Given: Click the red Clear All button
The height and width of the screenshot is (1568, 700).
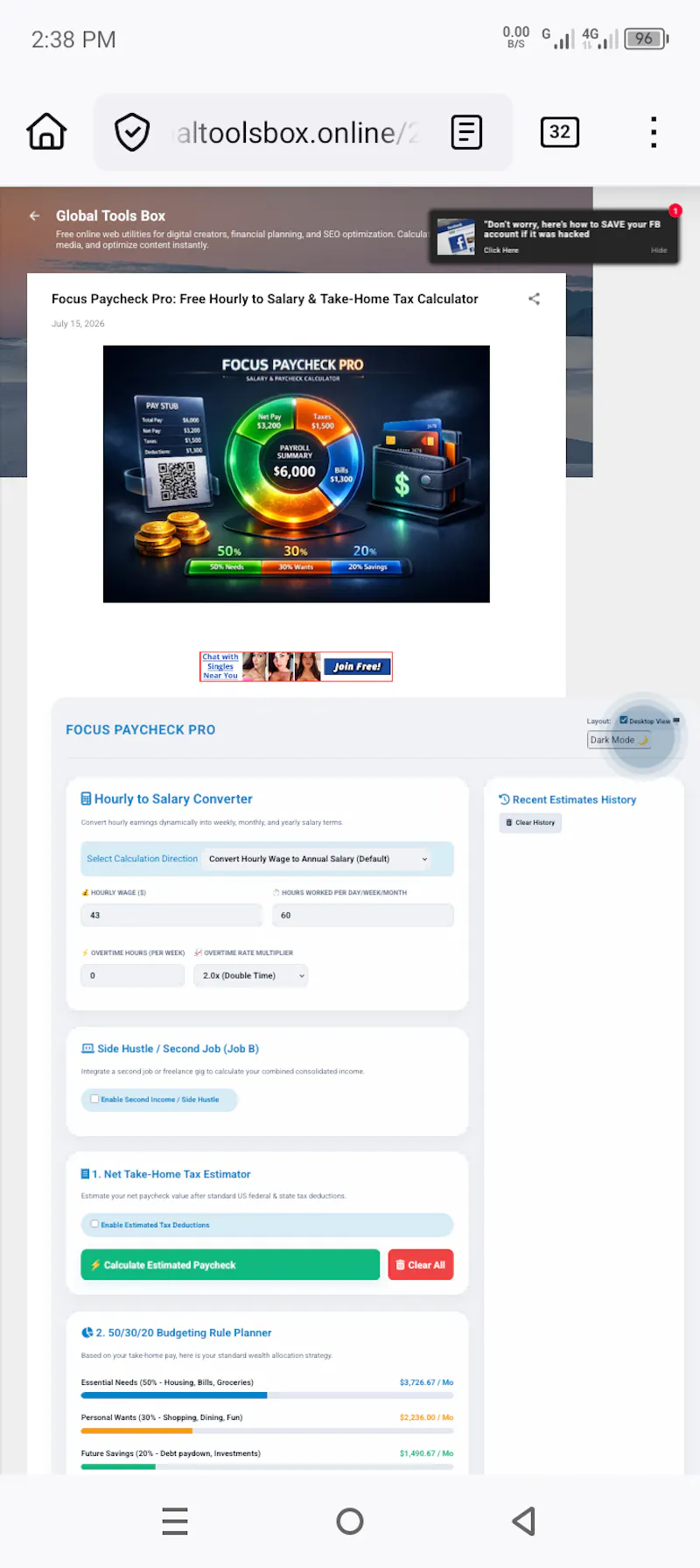Looking at the screenshot, I should point(421,1264).
